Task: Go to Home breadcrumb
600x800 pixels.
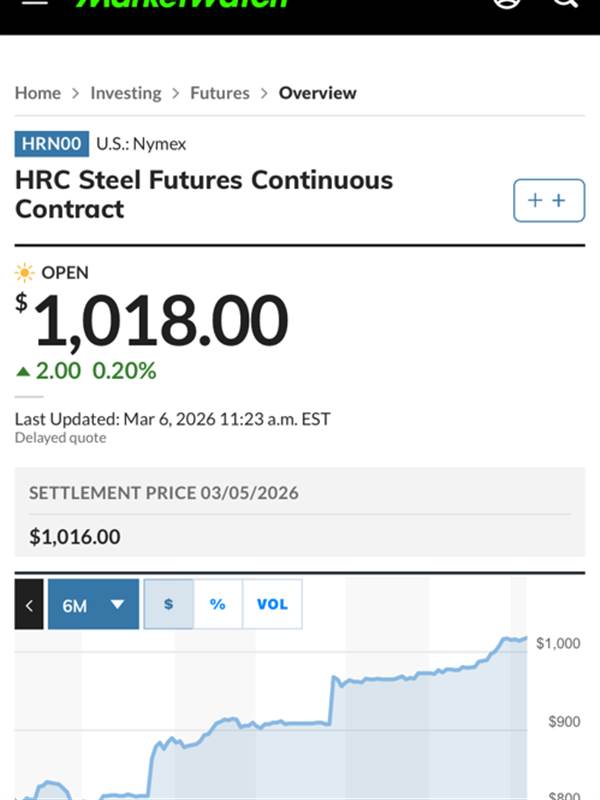Action: (x=38, y=93)
